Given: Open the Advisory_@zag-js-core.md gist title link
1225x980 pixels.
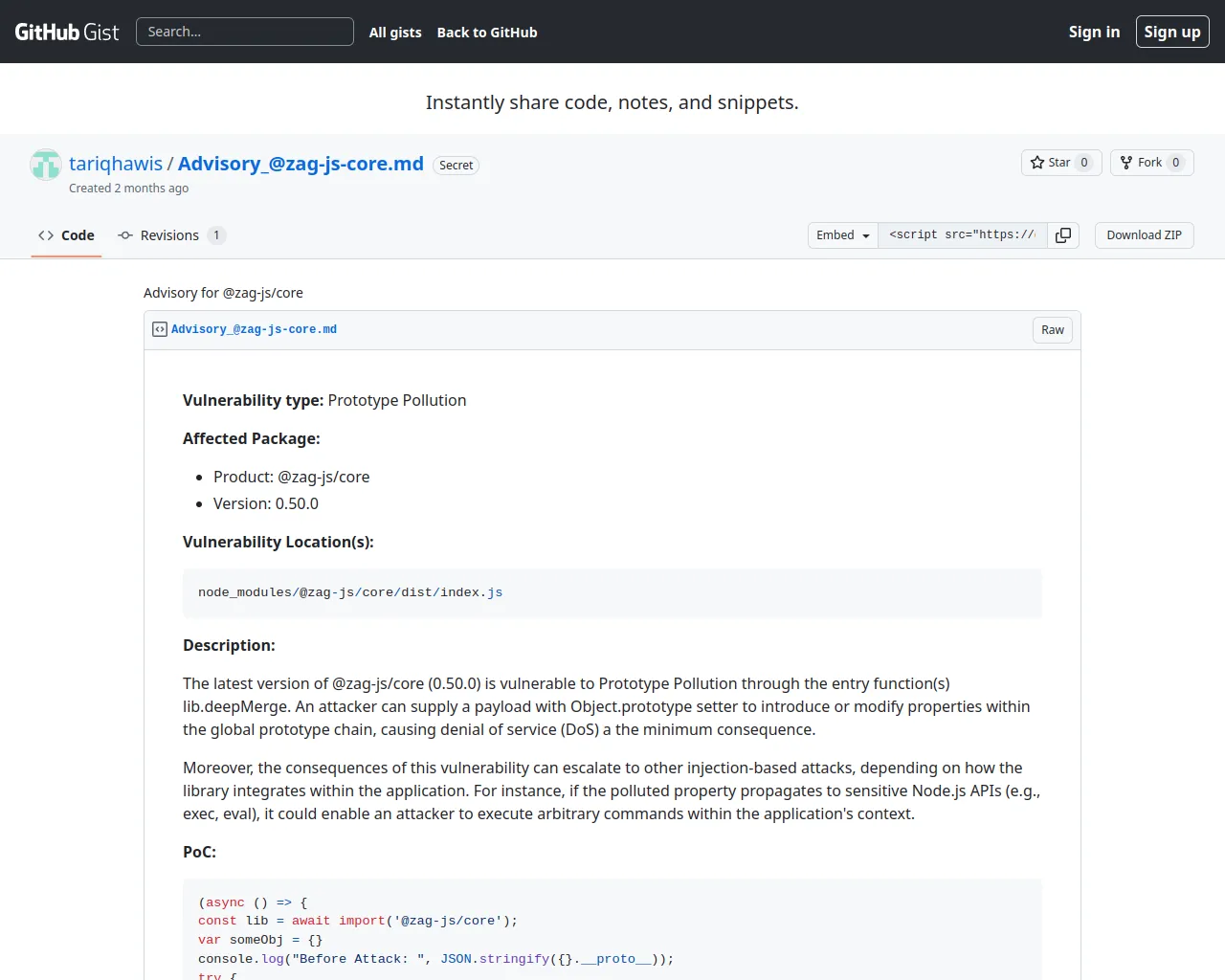Looking at the screenshot, I should [x=301, y=164].
